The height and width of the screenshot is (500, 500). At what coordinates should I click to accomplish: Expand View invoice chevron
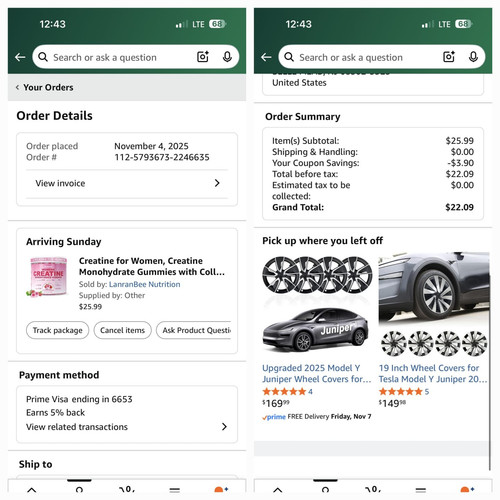(217, 183)
